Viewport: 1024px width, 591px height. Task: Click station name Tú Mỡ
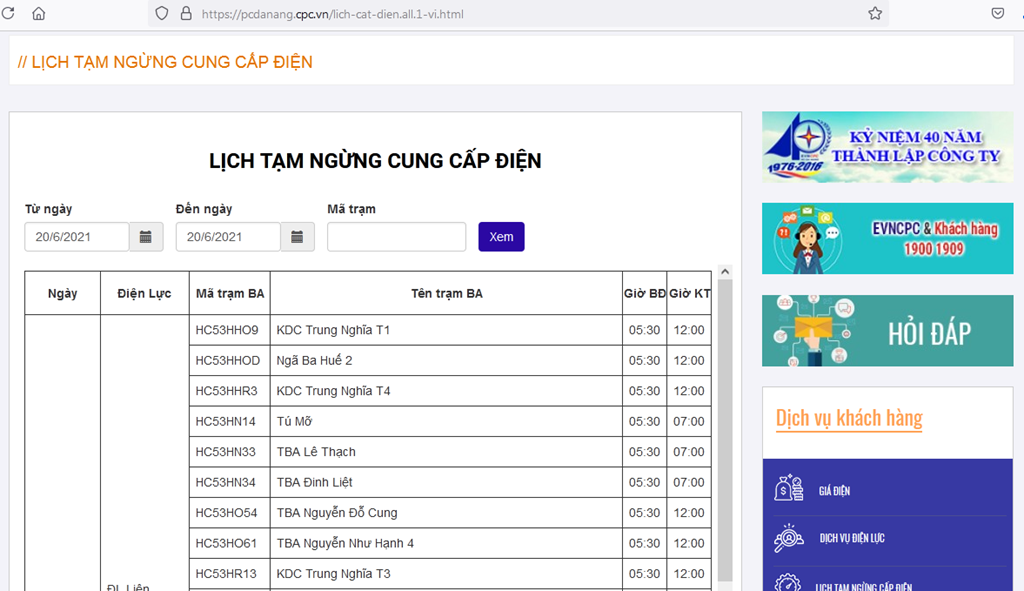[x=294, y=421]
